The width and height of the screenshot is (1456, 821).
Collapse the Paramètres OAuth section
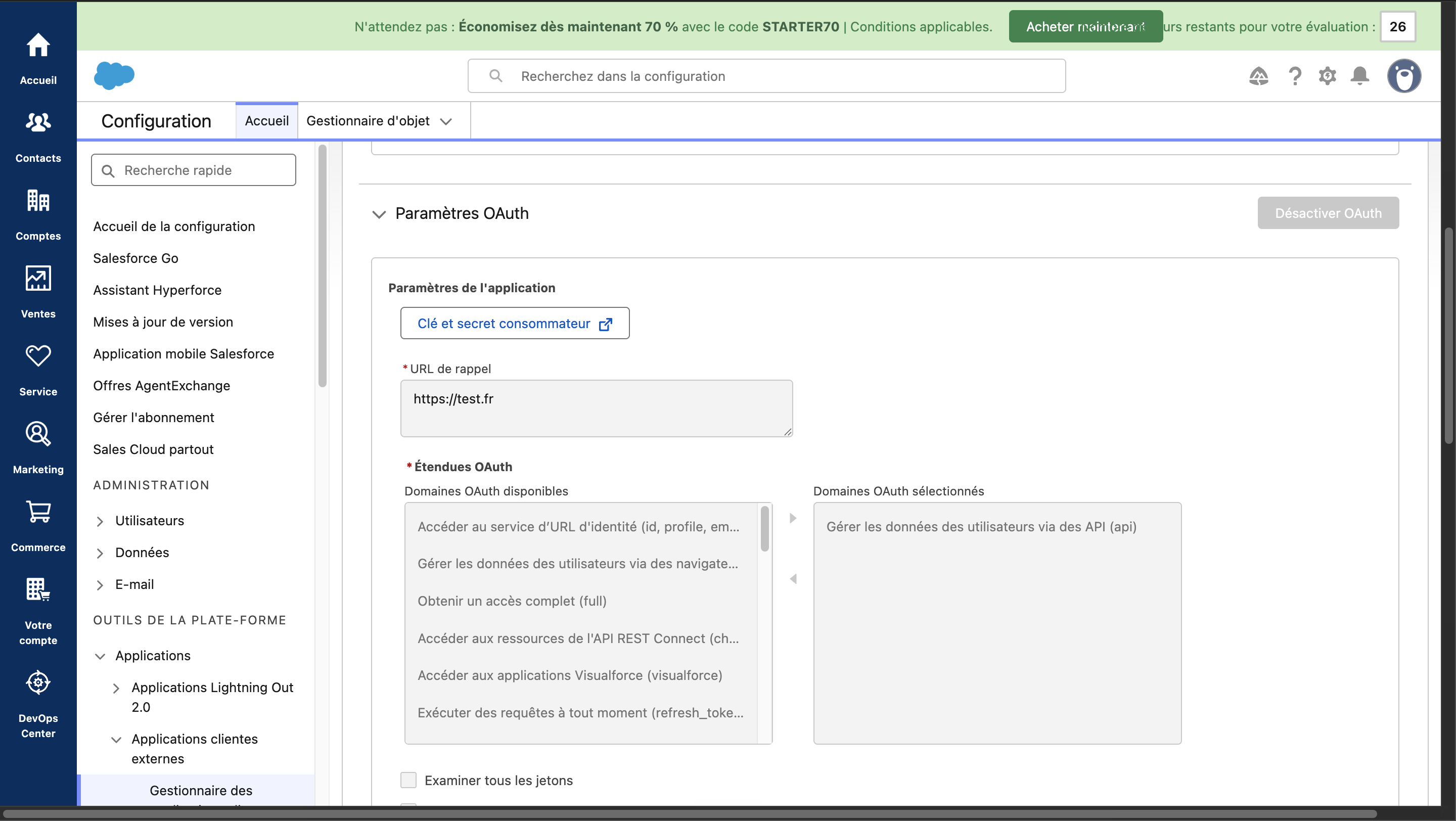click(379, 214)
